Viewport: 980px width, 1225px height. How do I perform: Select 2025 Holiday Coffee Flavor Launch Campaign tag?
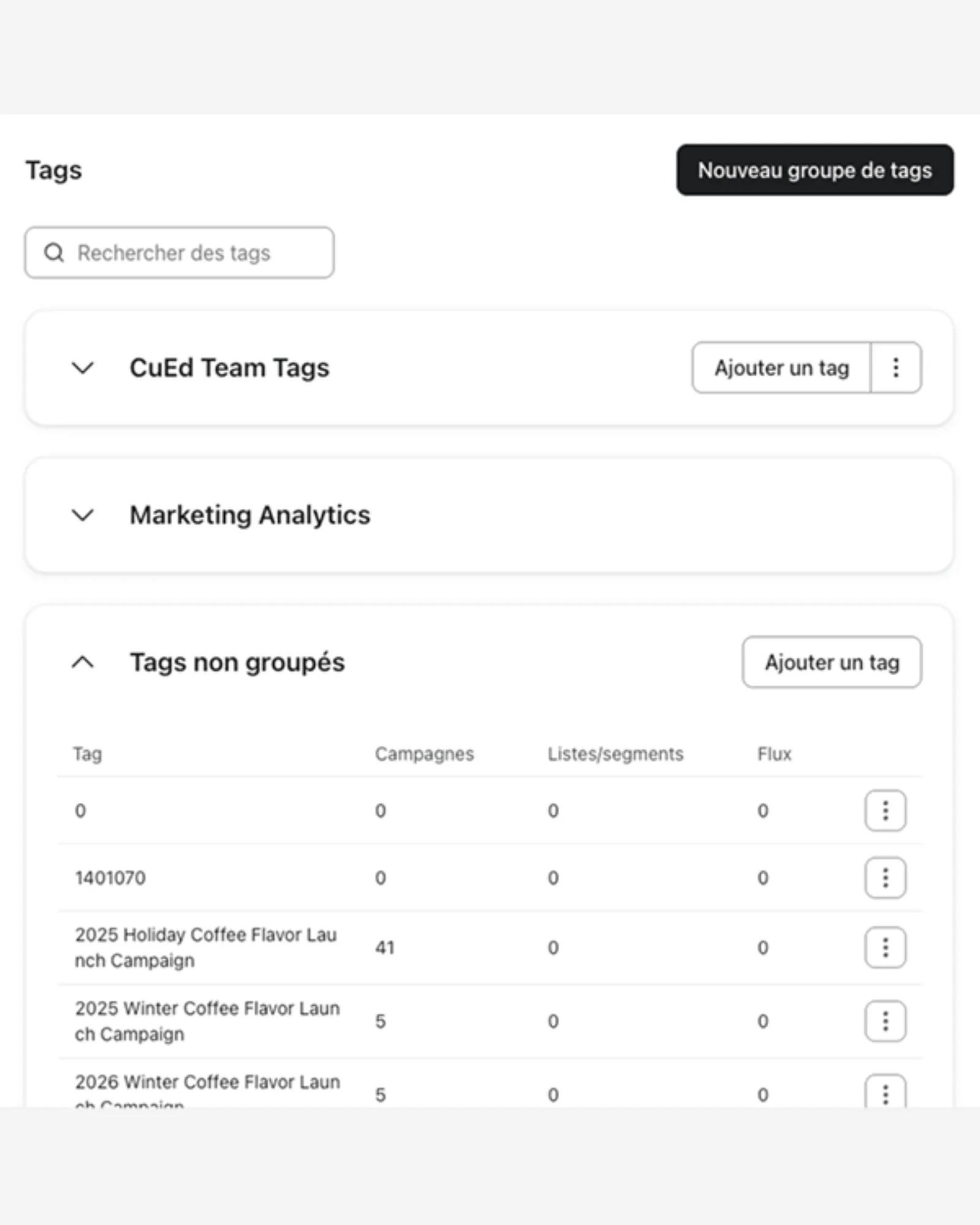[x=206, y=948]
